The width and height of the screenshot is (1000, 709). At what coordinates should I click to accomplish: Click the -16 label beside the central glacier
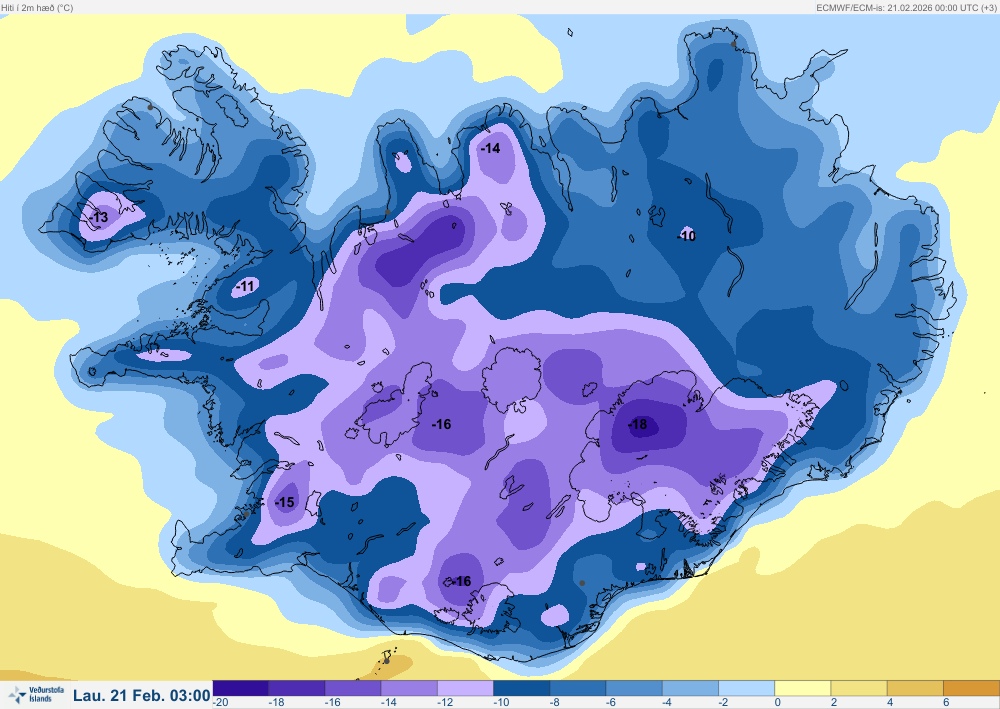441,424
